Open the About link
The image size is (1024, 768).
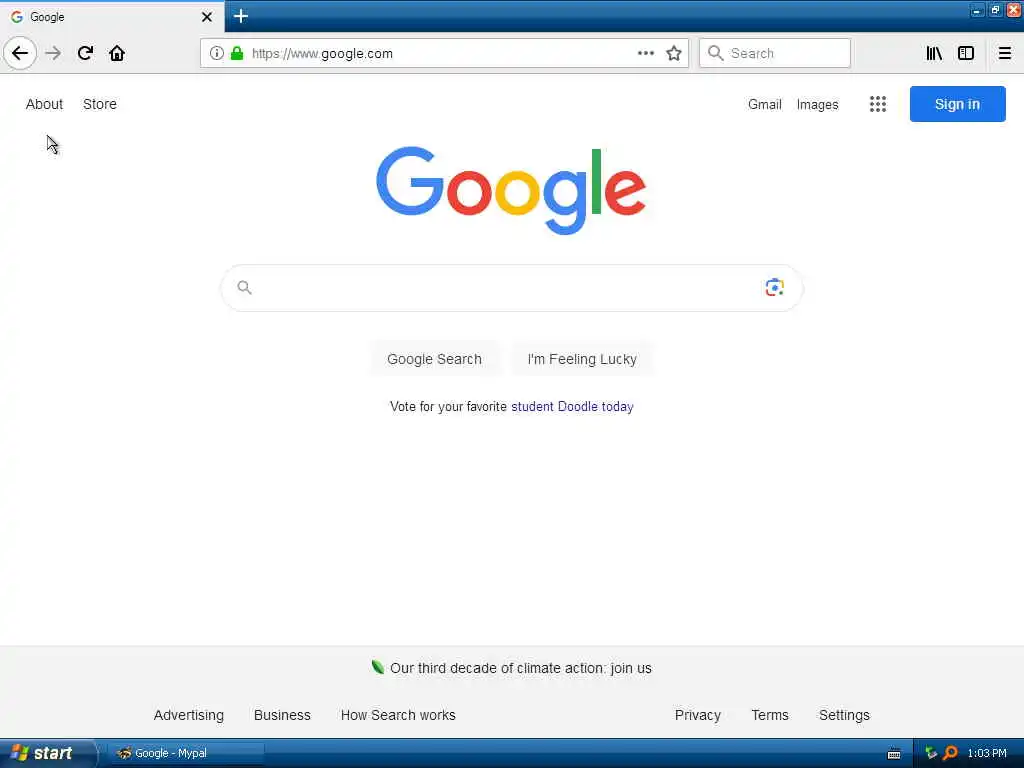(x=44, y=104)
